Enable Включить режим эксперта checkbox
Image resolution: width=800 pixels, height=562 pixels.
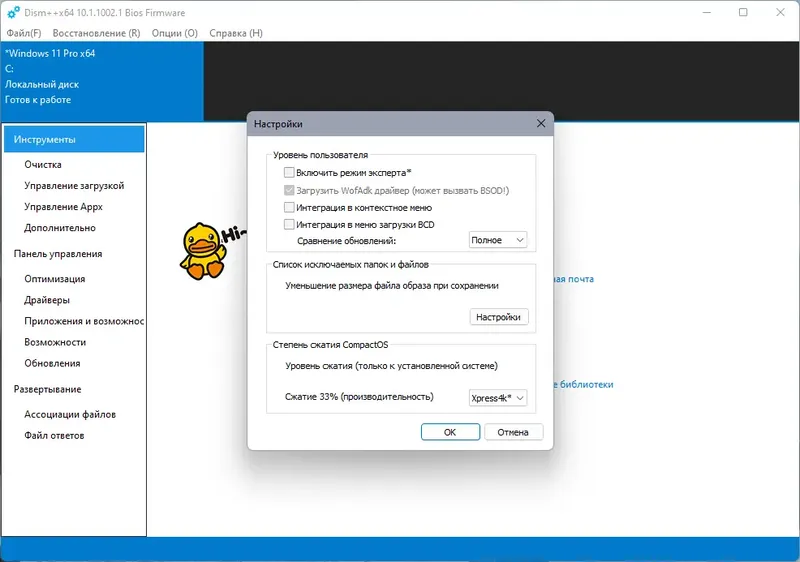coord(289,172)
